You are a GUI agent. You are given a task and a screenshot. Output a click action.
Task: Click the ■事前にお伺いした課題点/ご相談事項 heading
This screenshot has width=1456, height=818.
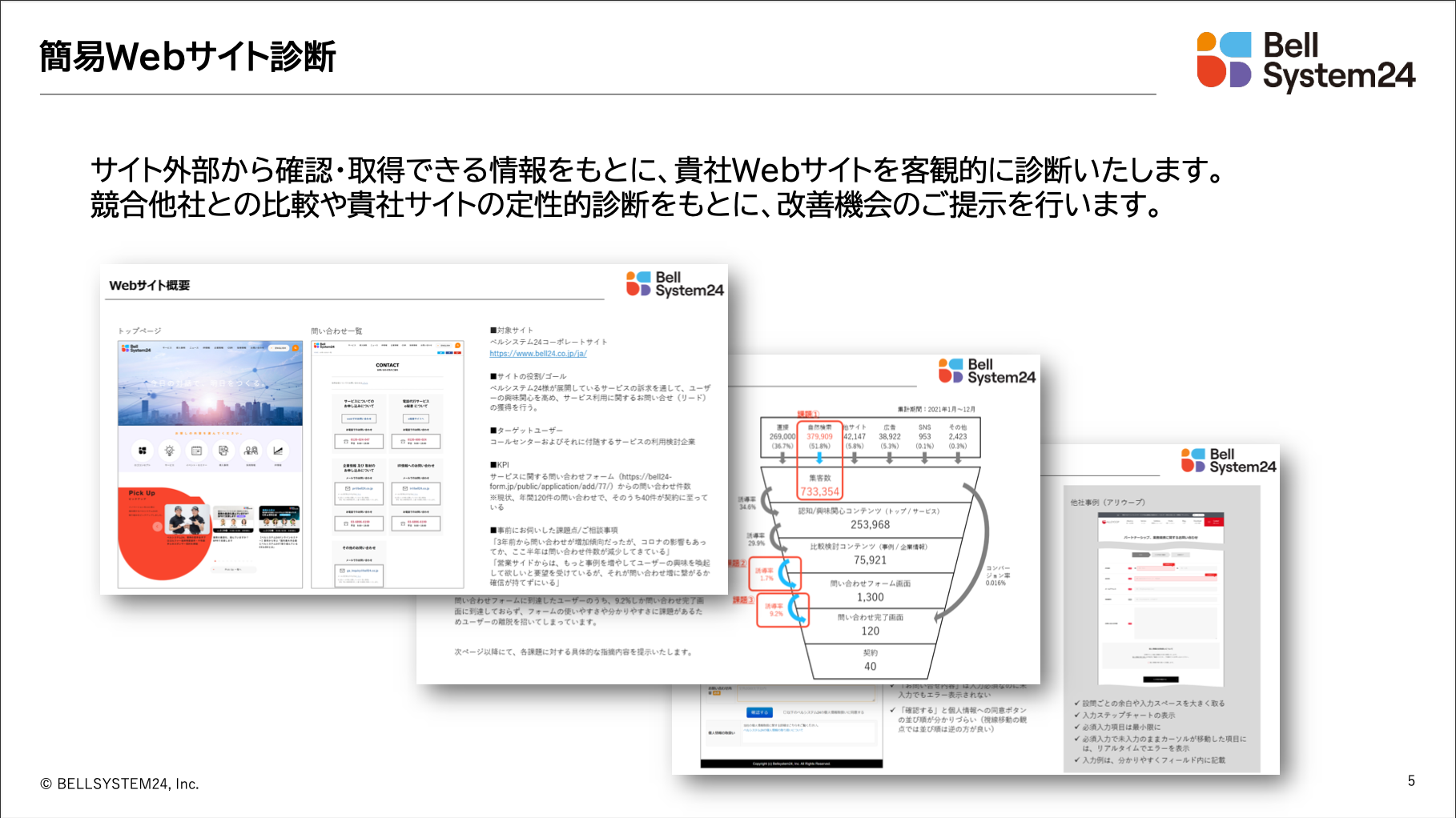click(x=554, y=530)
